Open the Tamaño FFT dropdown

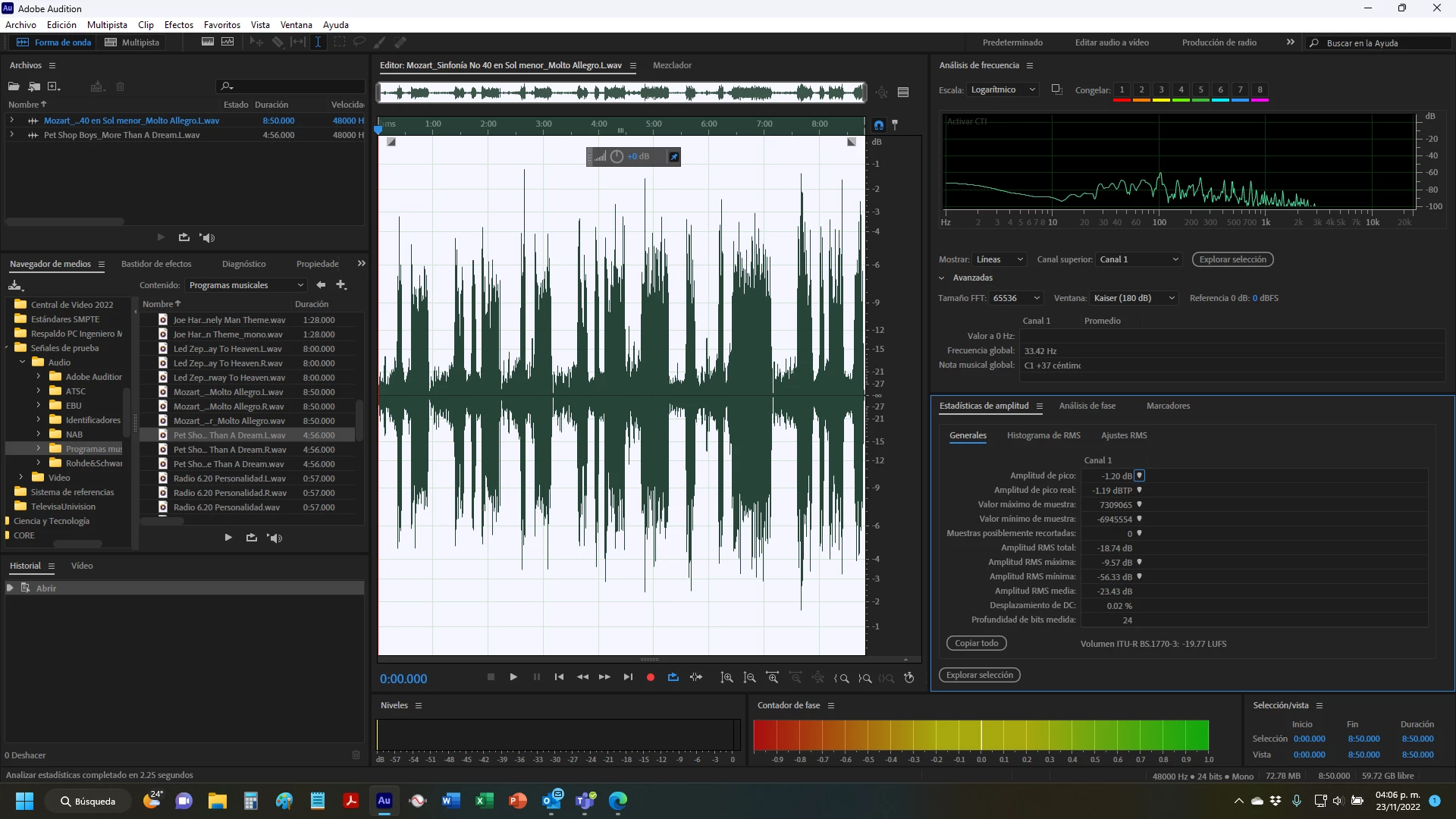(x=1016, y=298)
